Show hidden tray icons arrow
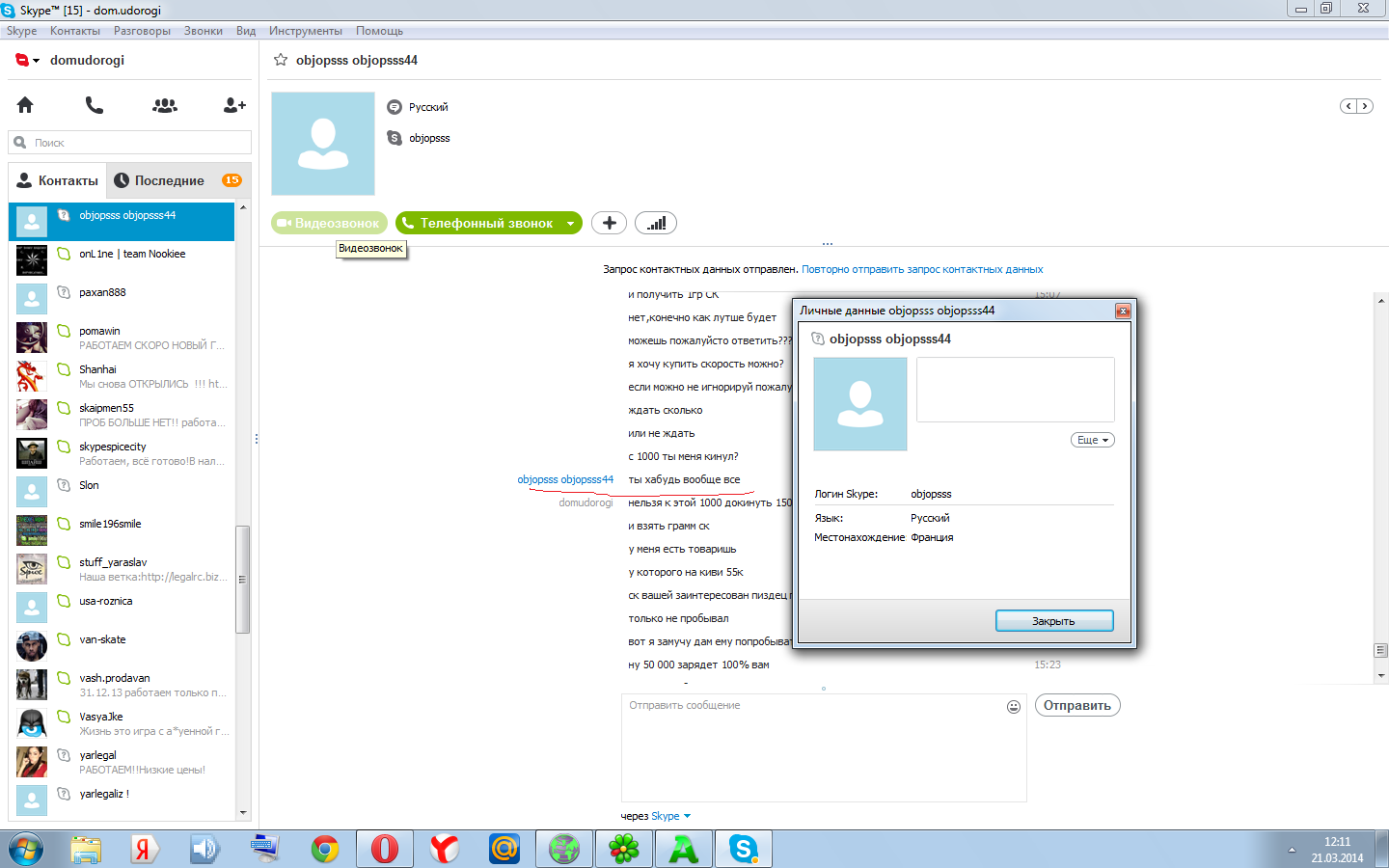Viewport: 1389px width, 868px height. pos(1292,850)
